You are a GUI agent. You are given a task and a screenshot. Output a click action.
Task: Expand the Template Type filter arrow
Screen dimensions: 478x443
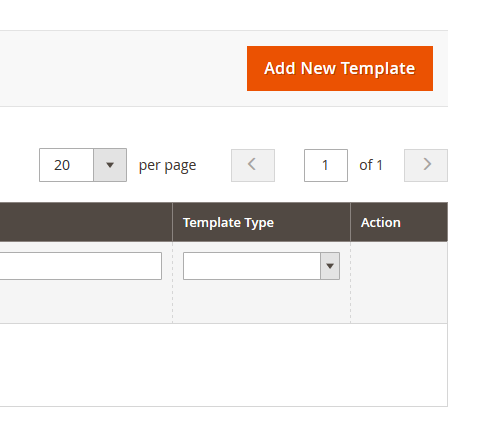coord(330,266)
